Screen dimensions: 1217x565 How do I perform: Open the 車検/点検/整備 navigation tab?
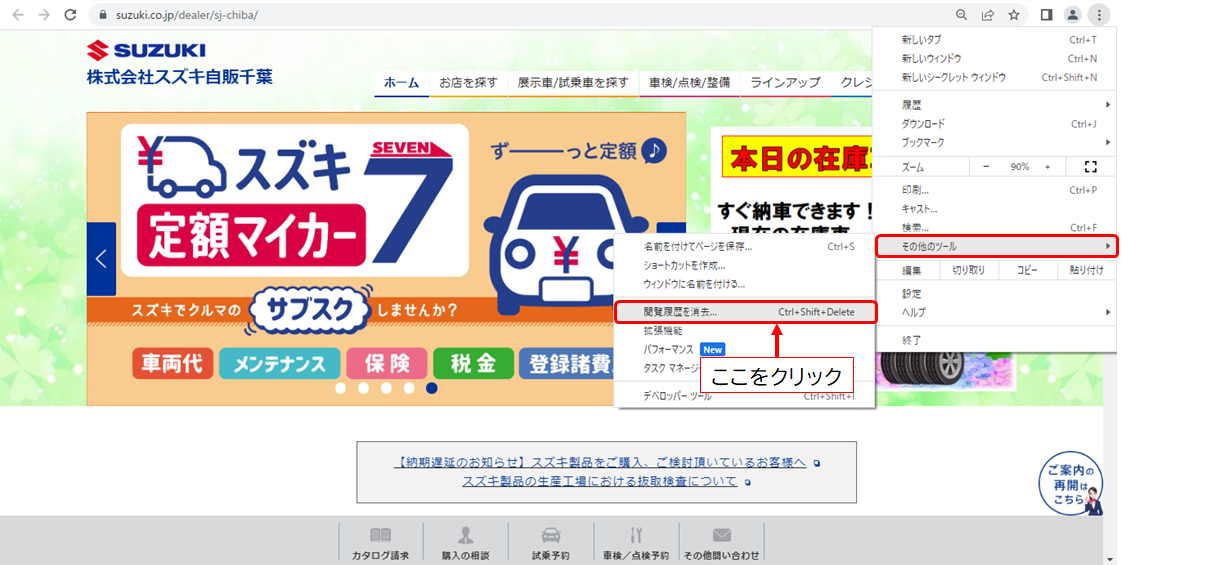pos(689,83)
